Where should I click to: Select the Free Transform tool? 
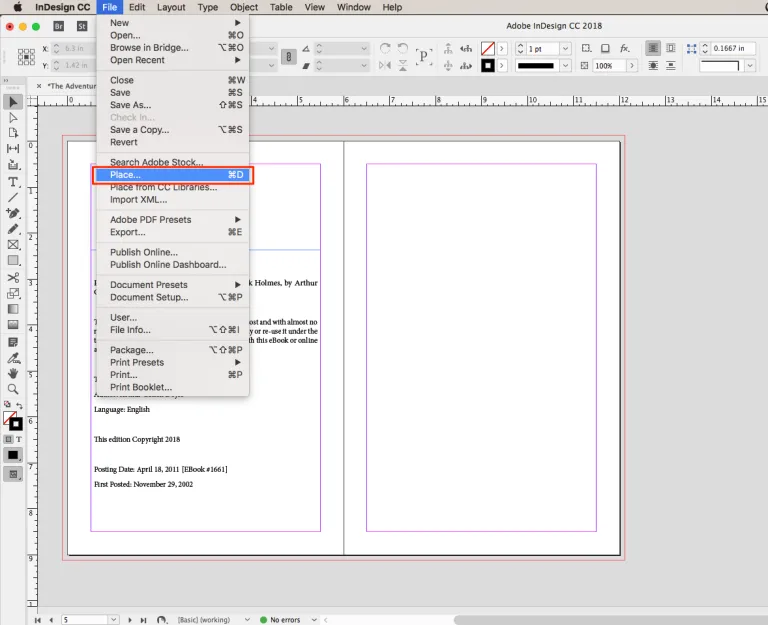coord(13,293)
